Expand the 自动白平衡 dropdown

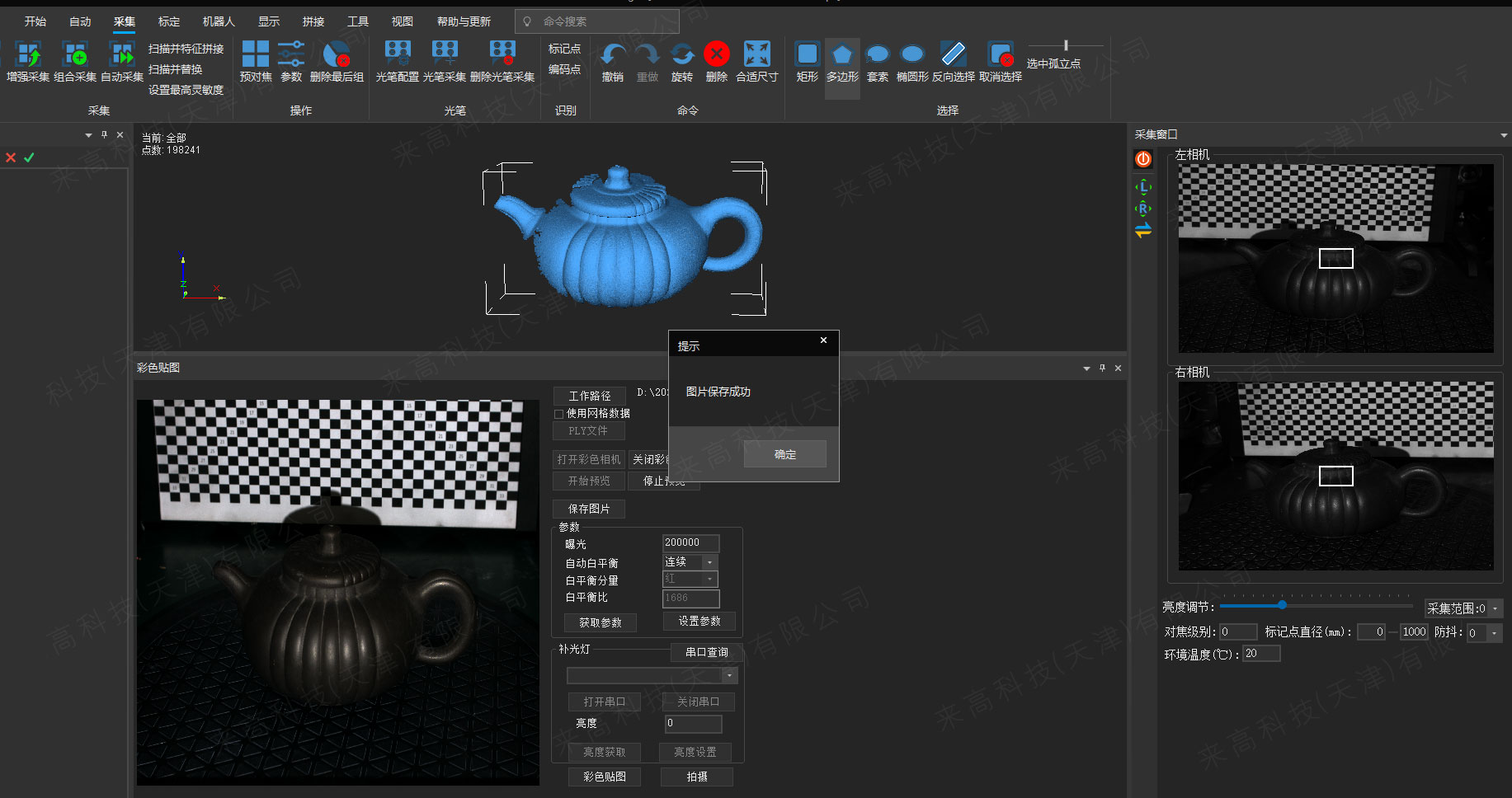point(709,562)
